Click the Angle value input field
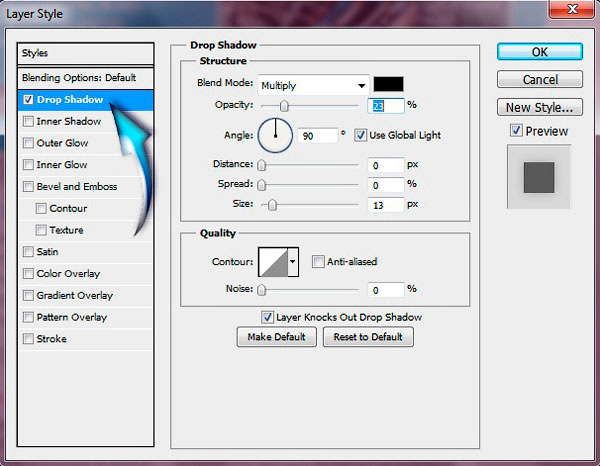 pyautogui.click(x=317, y=136)
